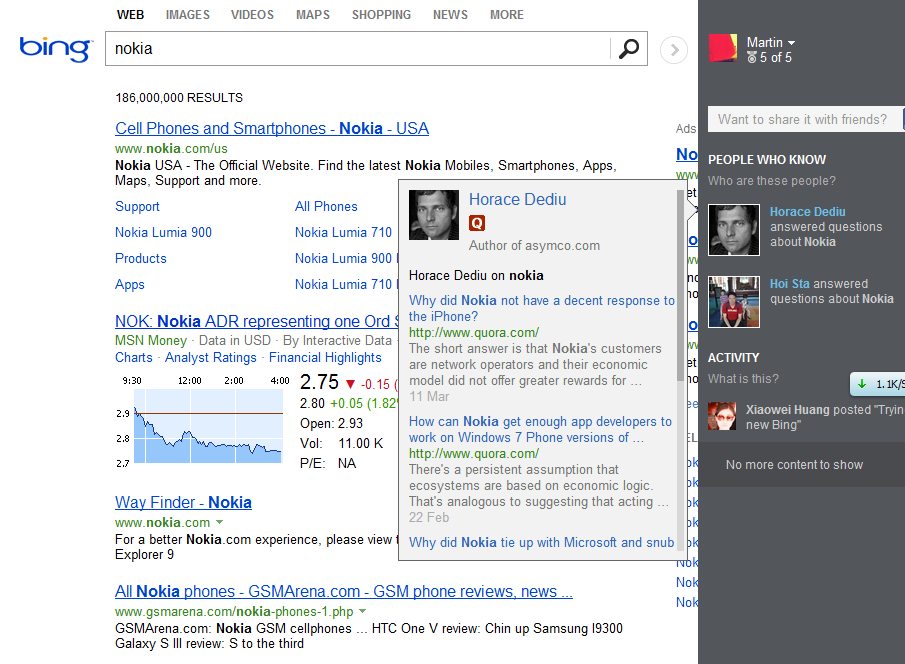Click the 186,000,000 RESULTS count text
The height and width of the screenshot is (664, 905).
click(179, 98)
